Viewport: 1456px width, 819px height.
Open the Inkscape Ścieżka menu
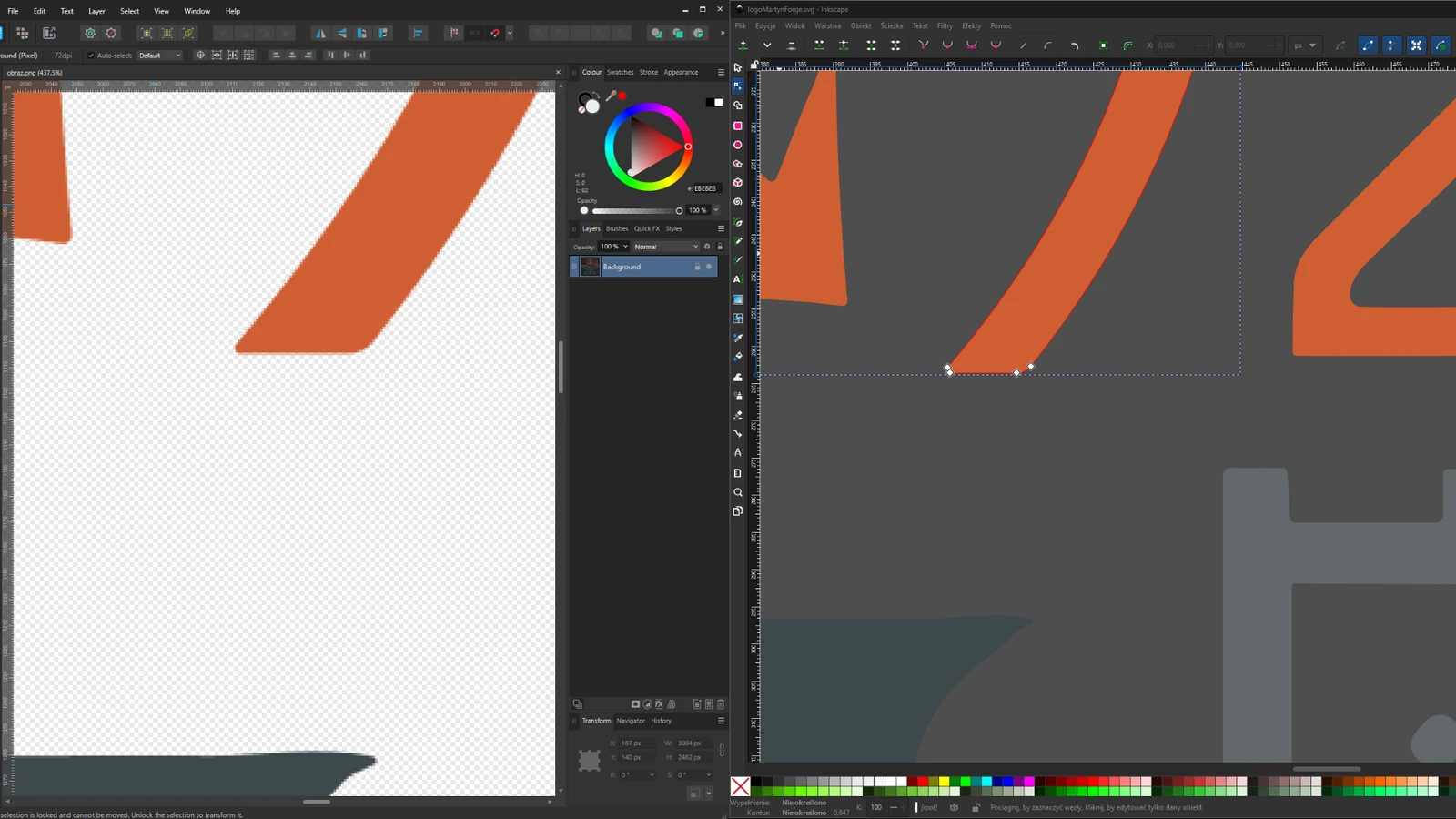(892, 26)
